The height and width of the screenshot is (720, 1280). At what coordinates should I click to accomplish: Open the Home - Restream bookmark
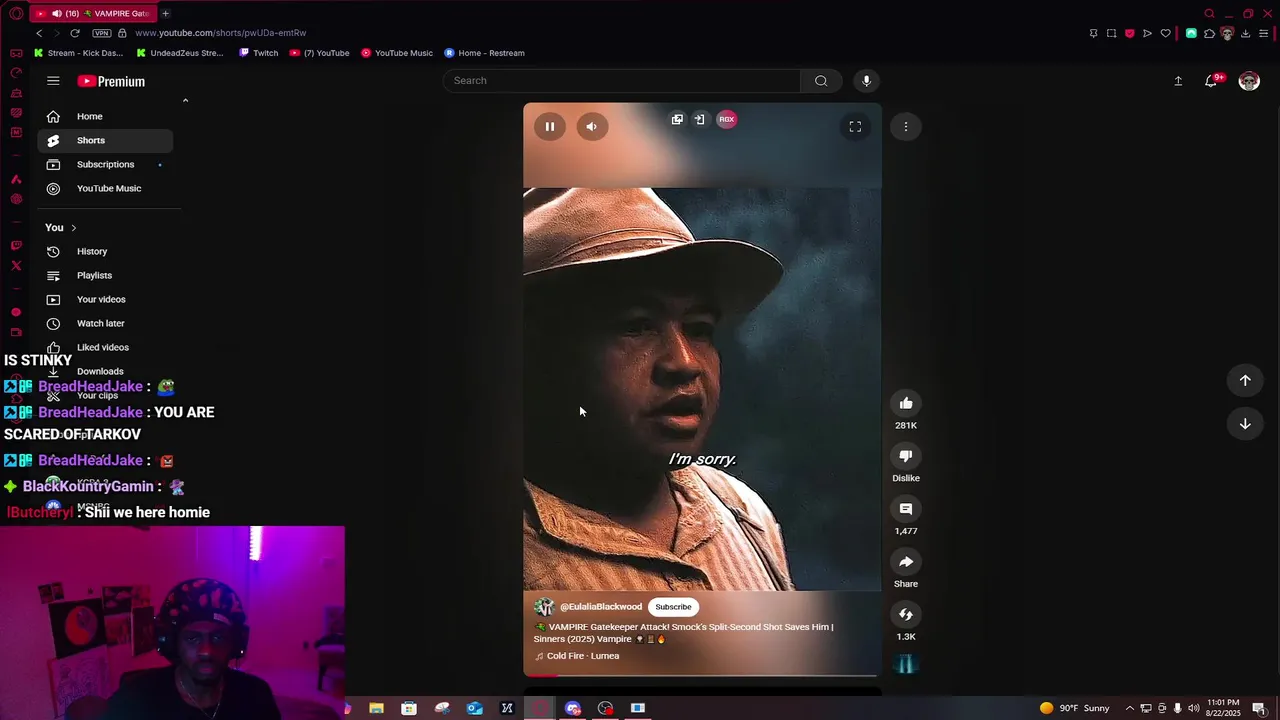(485, 53)
